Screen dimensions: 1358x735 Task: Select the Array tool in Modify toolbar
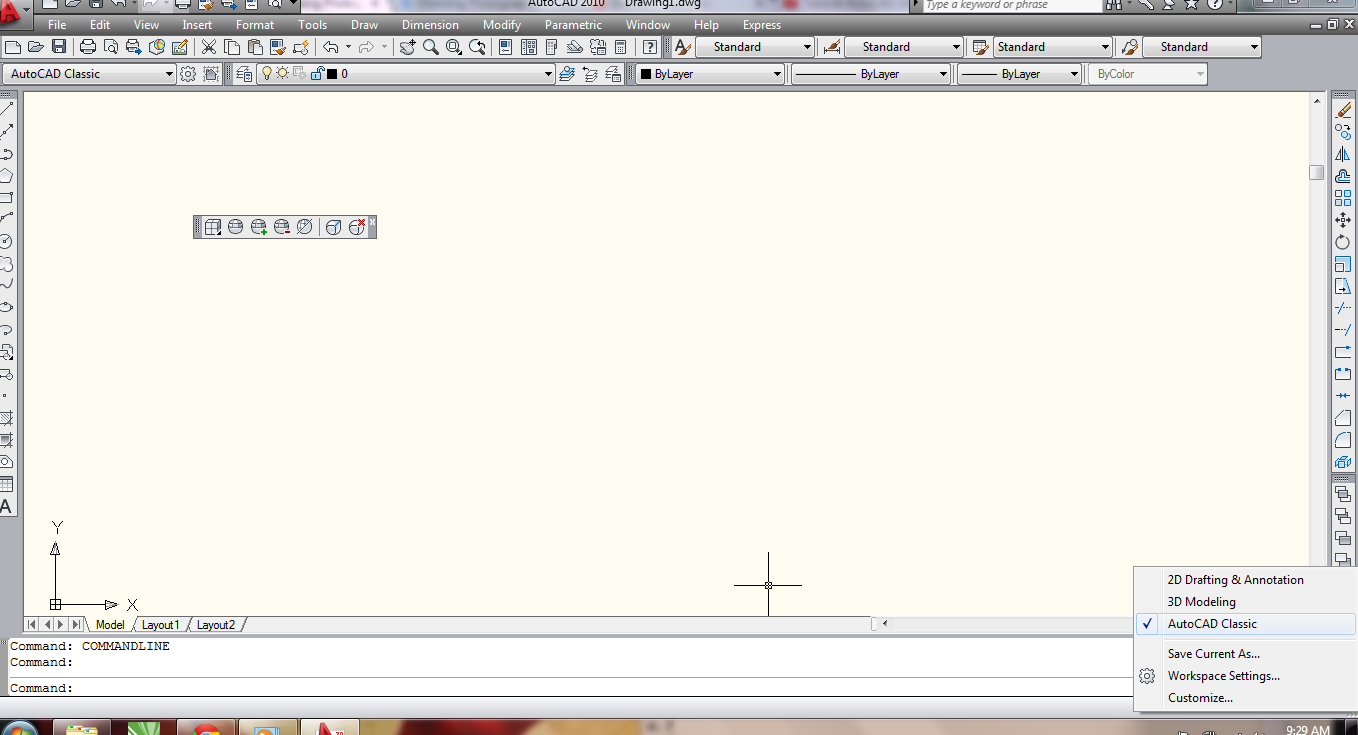[x=1343, y=198]
